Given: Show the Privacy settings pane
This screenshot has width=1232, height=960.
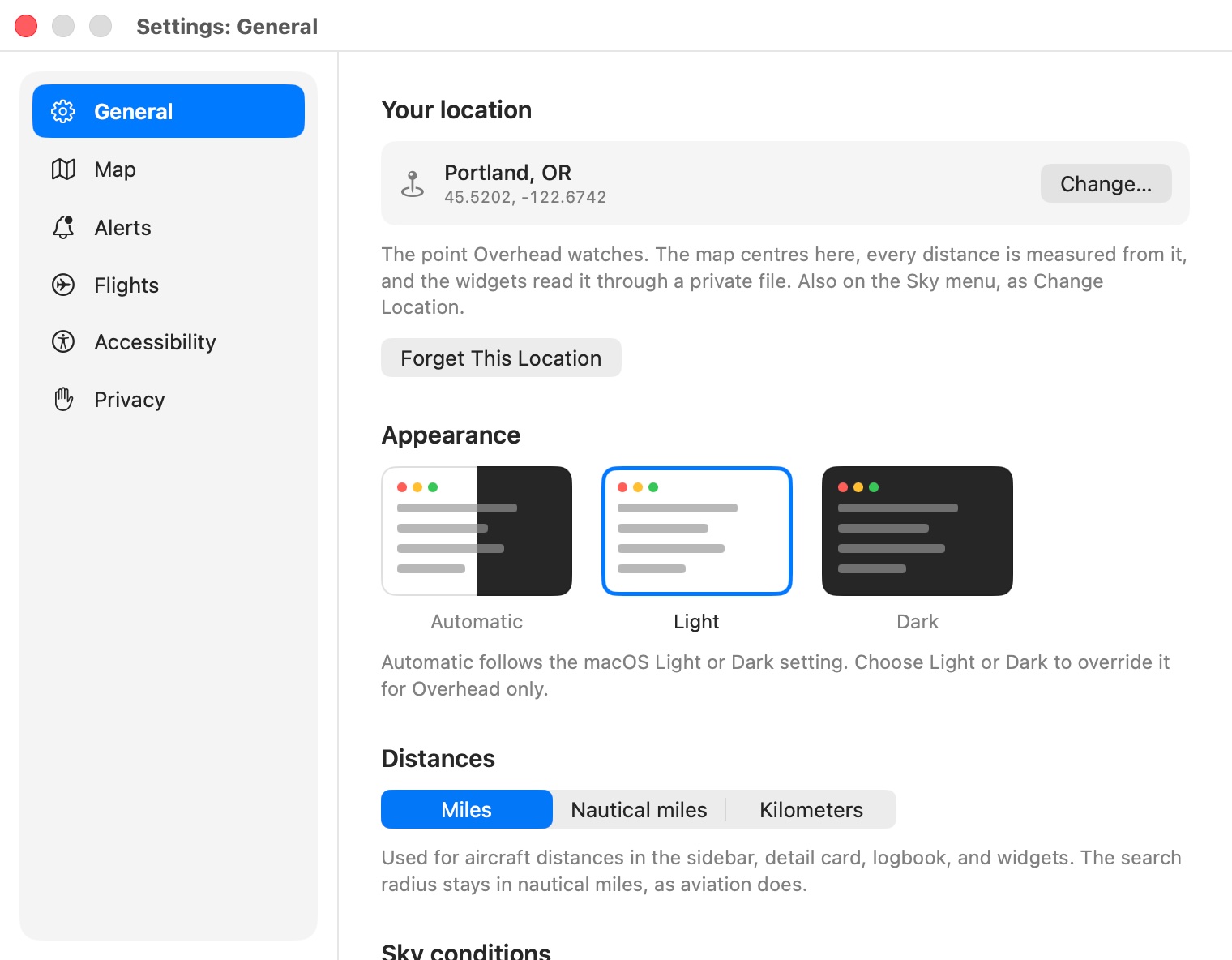Looking at the screenshot, I should (x=169, y=400).
